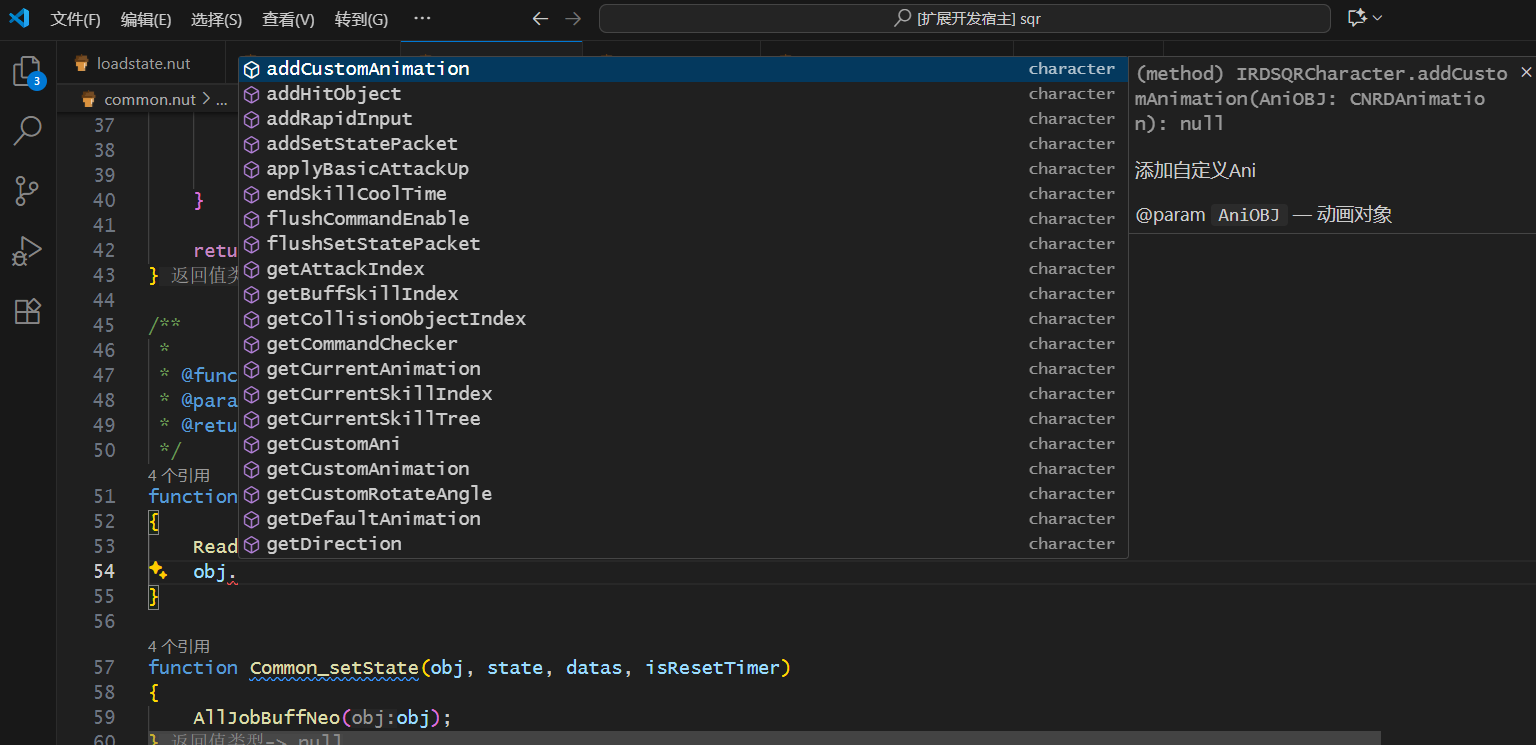1536x745 pixels.
Task: Open the 文件 menu
Action: coord(75,18)
